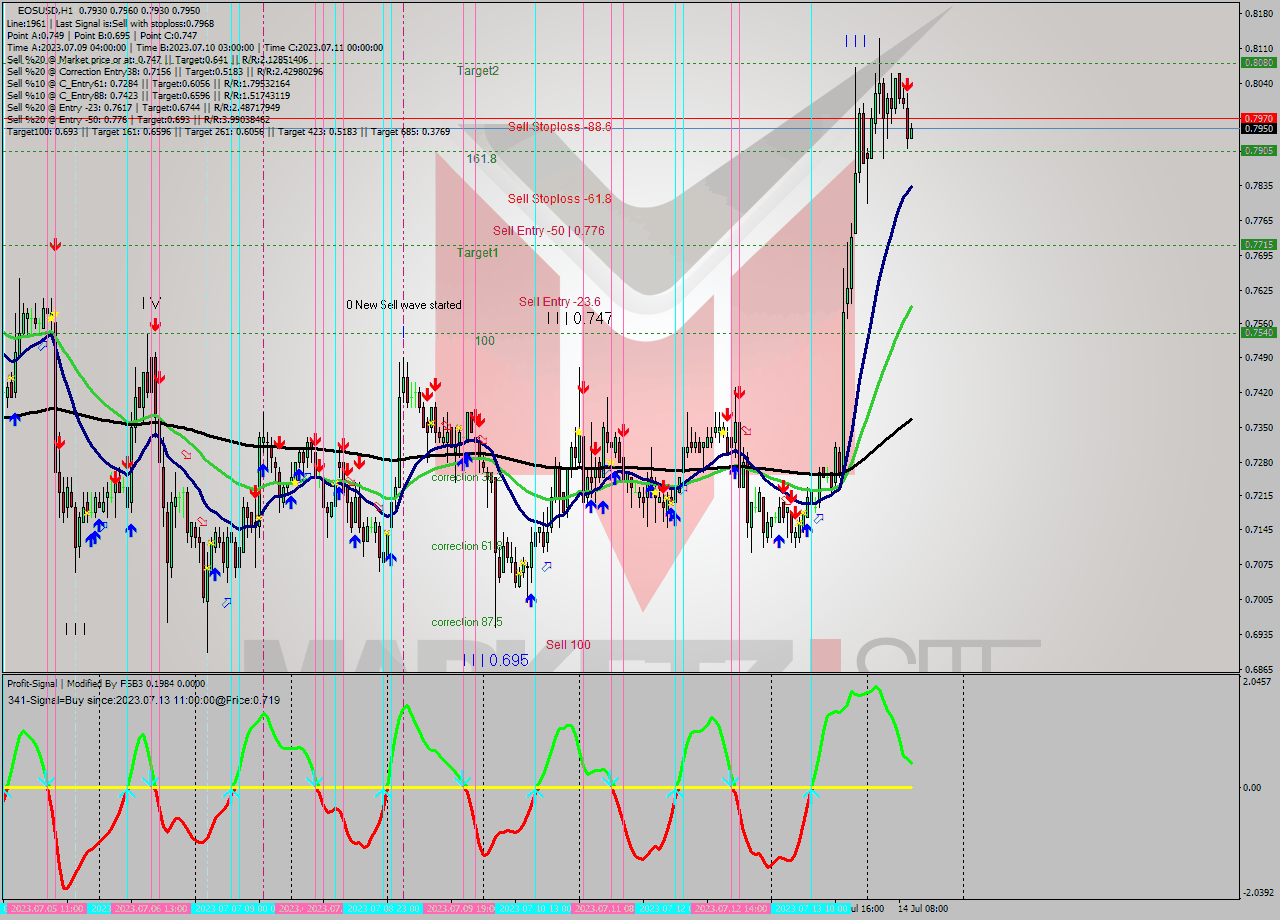Viewport: 1280px width, 920px height.
Task: Click the black 0.7950 current price tag
Action: [x=1258, y=128]
